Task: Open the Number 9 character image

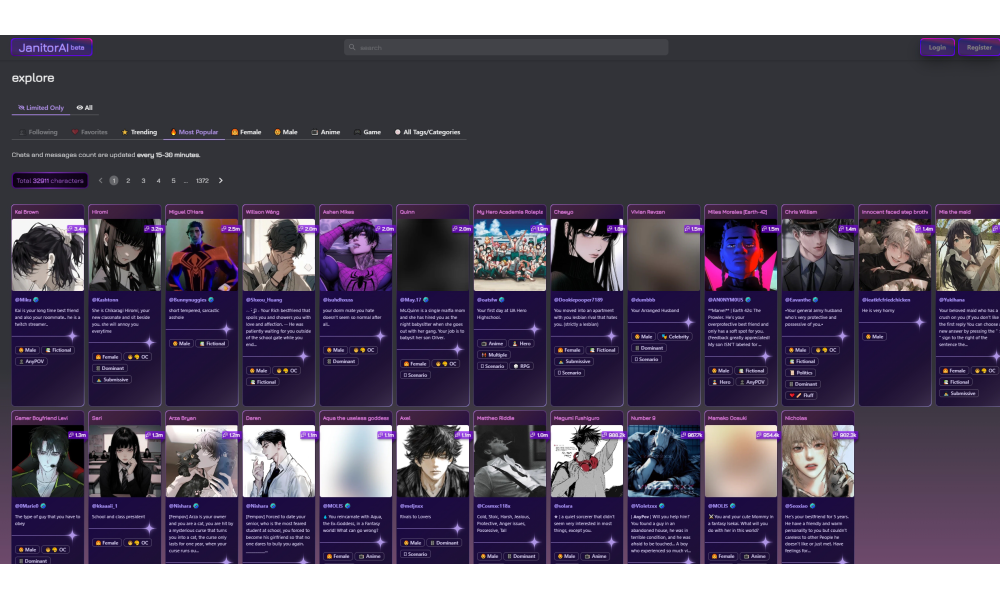Action: (x=663, y=461)
